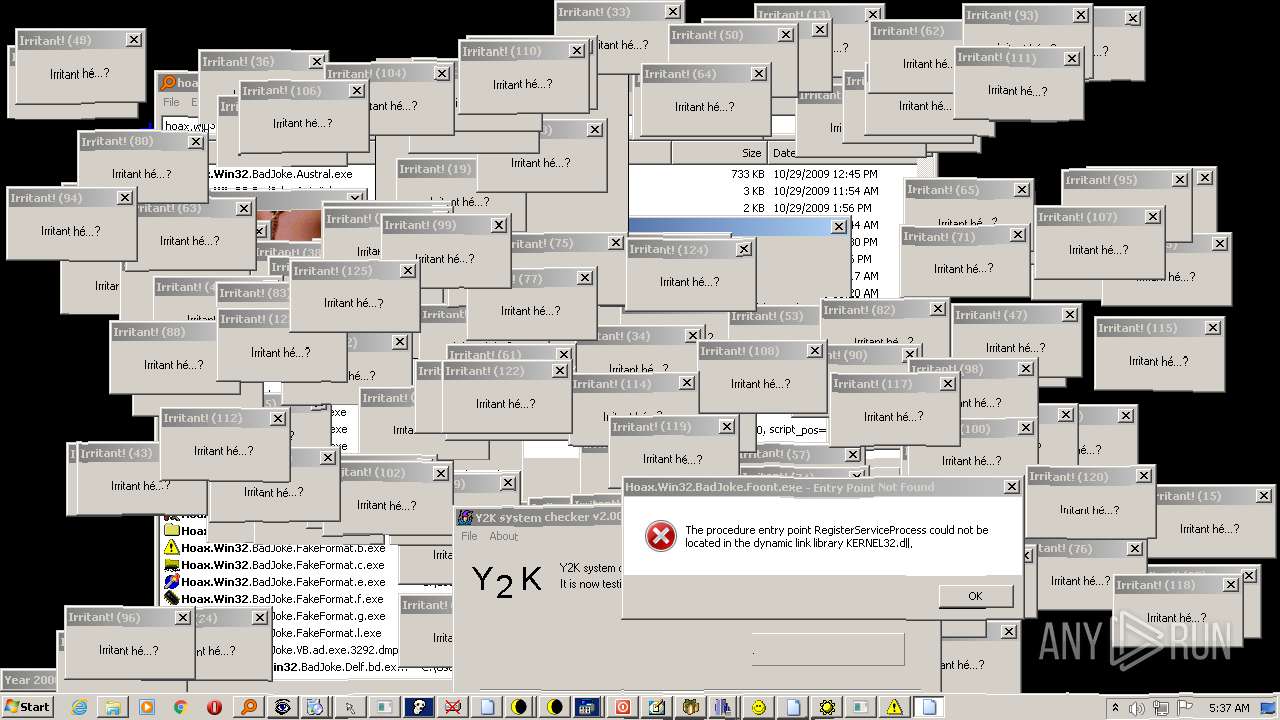Image resolution: width=1280 pixels, height=720 pixels.
Task: Open About menu in Y2K system checker
Action: pos(504,536)
